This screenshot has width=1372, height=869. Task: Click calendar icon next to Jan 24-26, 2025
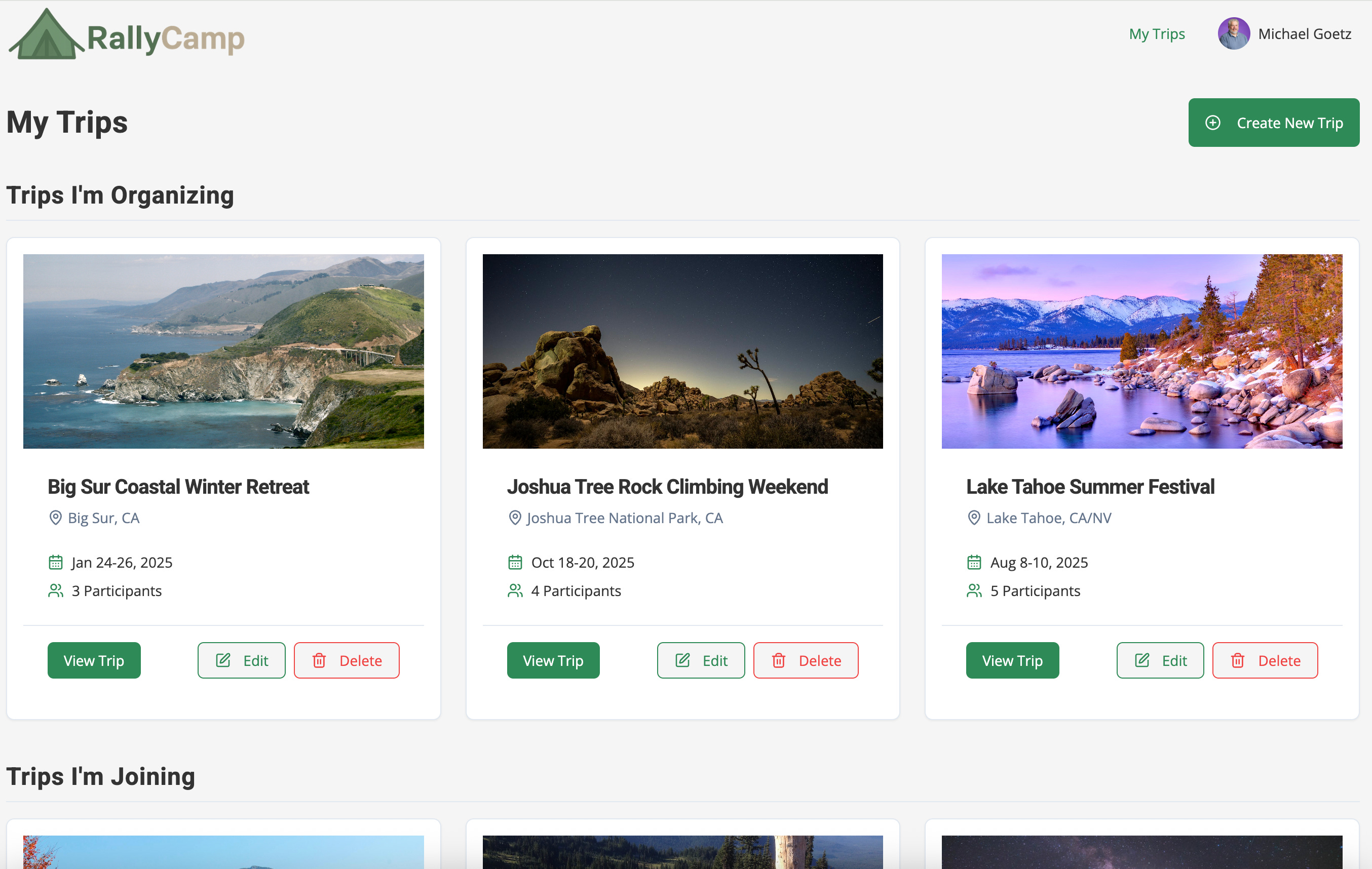(x=55, y=563)
